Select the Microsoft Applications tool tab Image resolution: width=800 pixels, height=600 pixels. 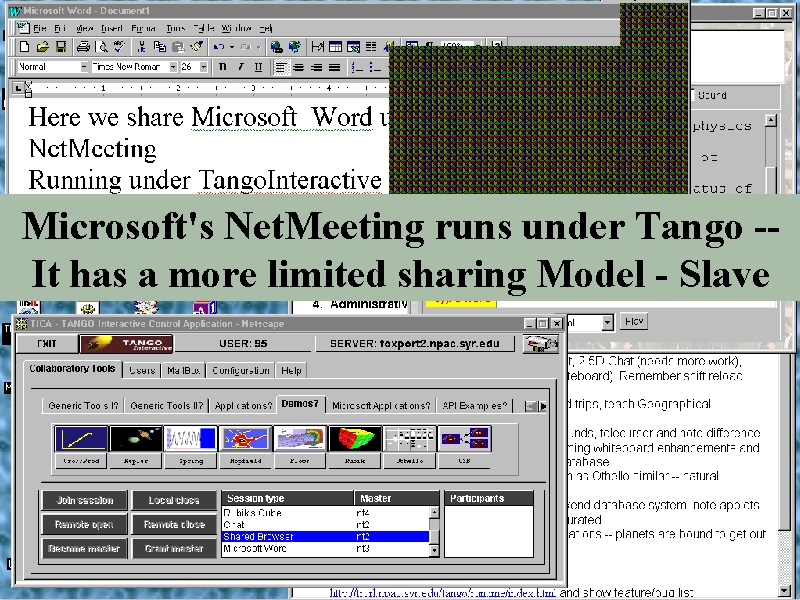tap(381, 406)
